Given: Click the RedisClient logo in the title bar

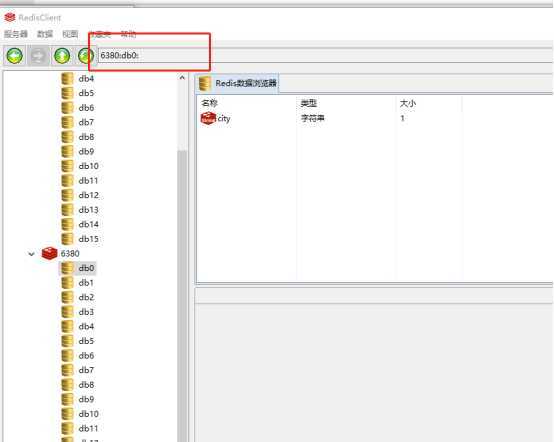Looking at the screenshot, I should [x=10, y=17].
